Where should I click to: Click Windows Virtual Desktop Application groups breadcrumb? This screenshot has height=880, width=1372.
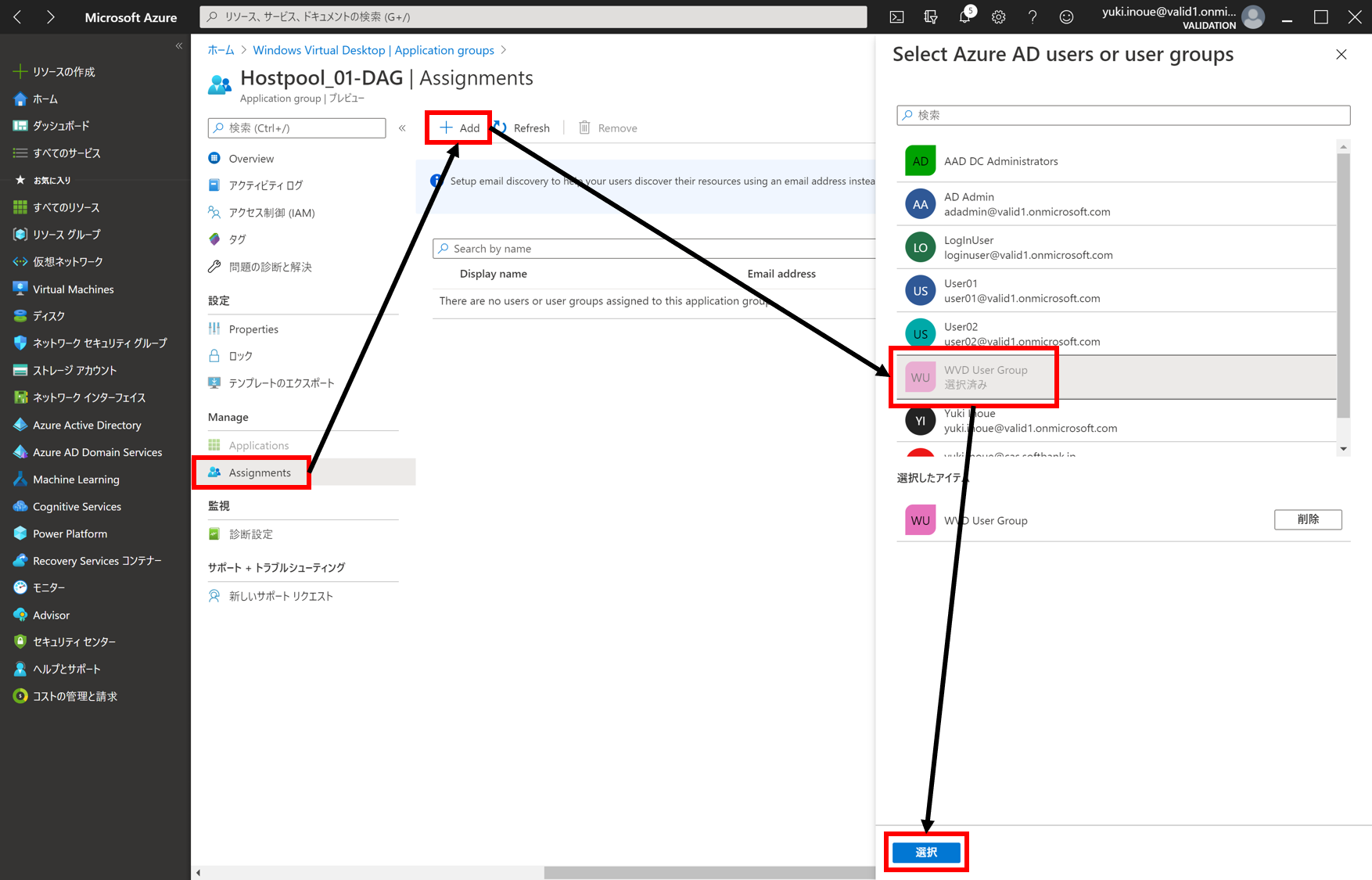(374, 50)
